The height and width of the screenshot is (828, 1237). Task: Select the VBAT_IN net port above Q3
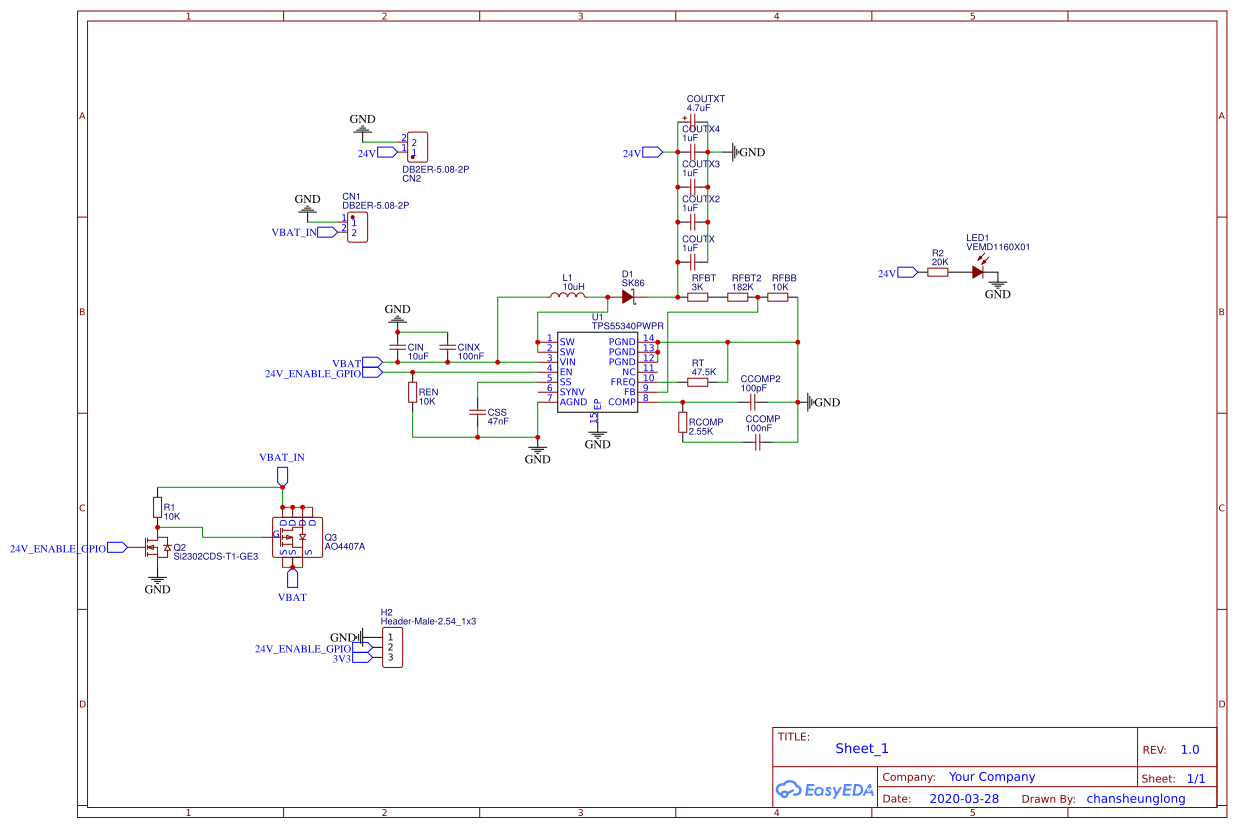(283, 475)
